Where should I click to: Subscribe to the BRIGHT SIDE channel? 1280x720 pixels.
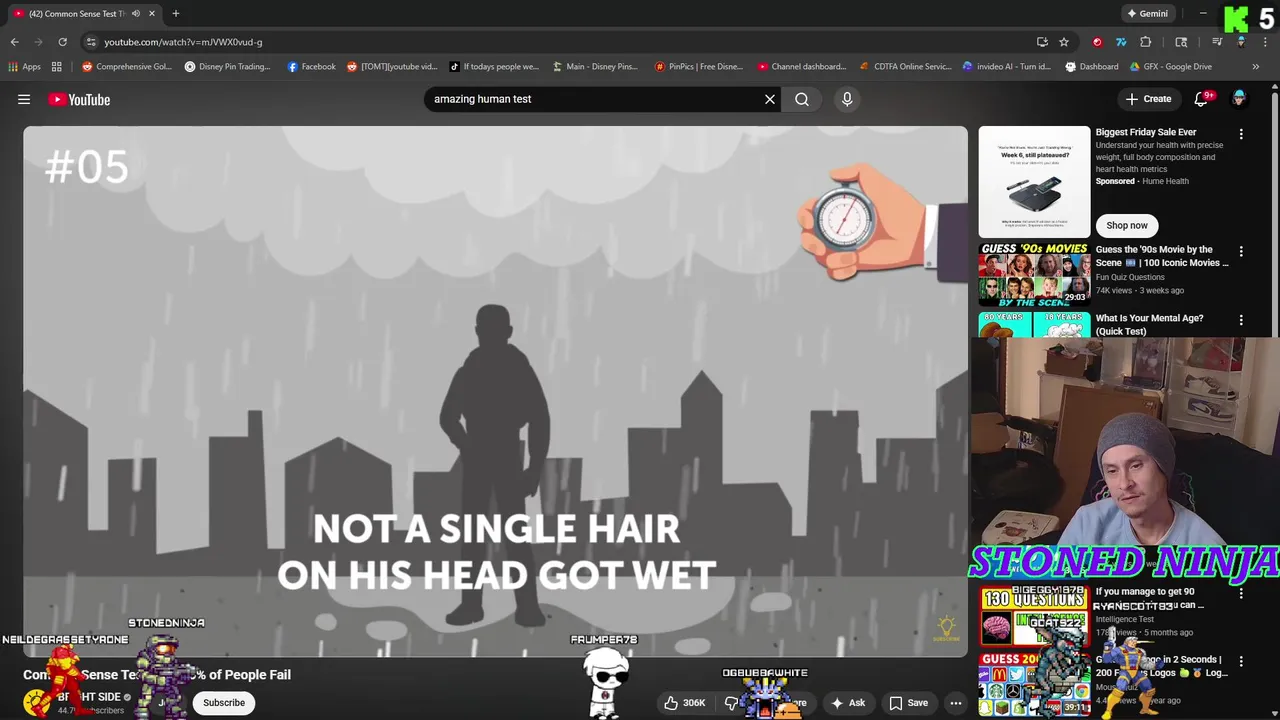224,703
